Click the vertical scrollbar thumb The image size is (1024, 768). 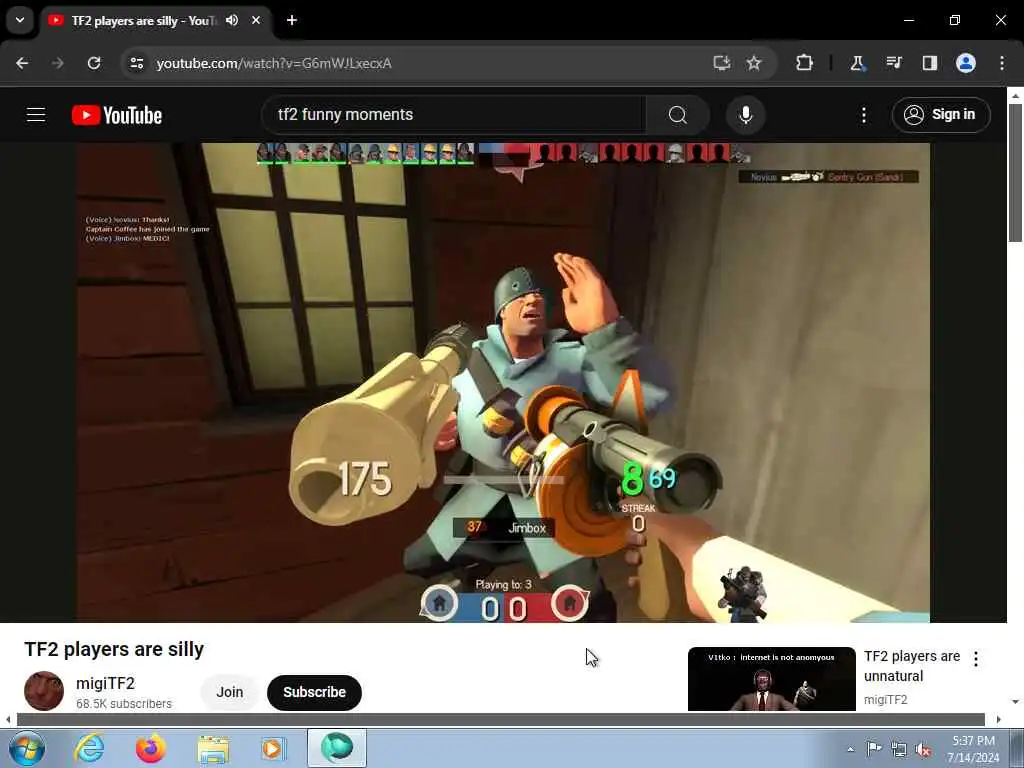click(1015, 173)
